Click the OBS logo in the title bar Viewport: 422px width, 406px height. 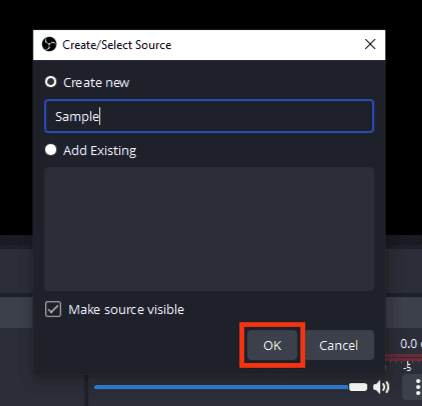(49, 44)
